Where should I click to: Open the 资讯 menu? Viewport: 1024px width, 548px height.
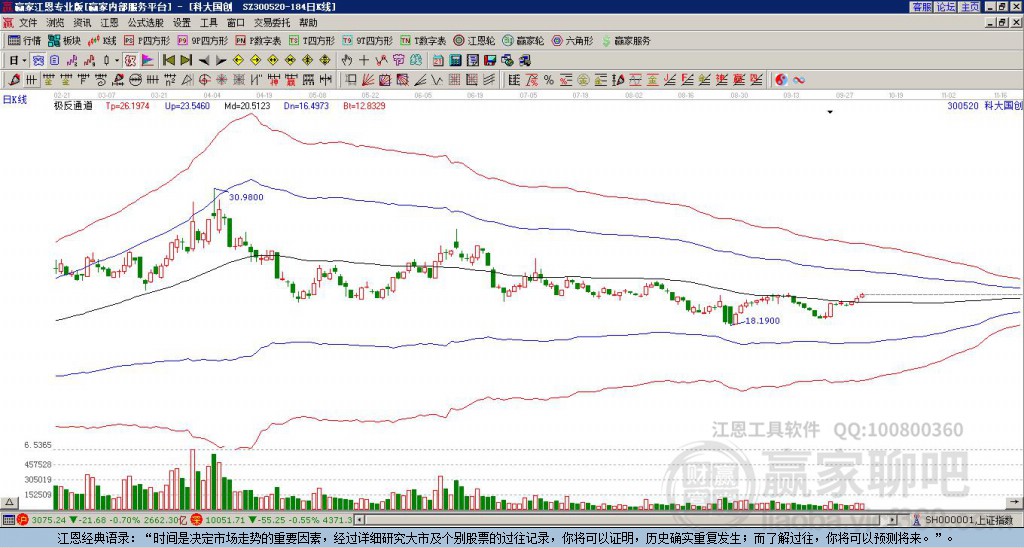[82, 23]
